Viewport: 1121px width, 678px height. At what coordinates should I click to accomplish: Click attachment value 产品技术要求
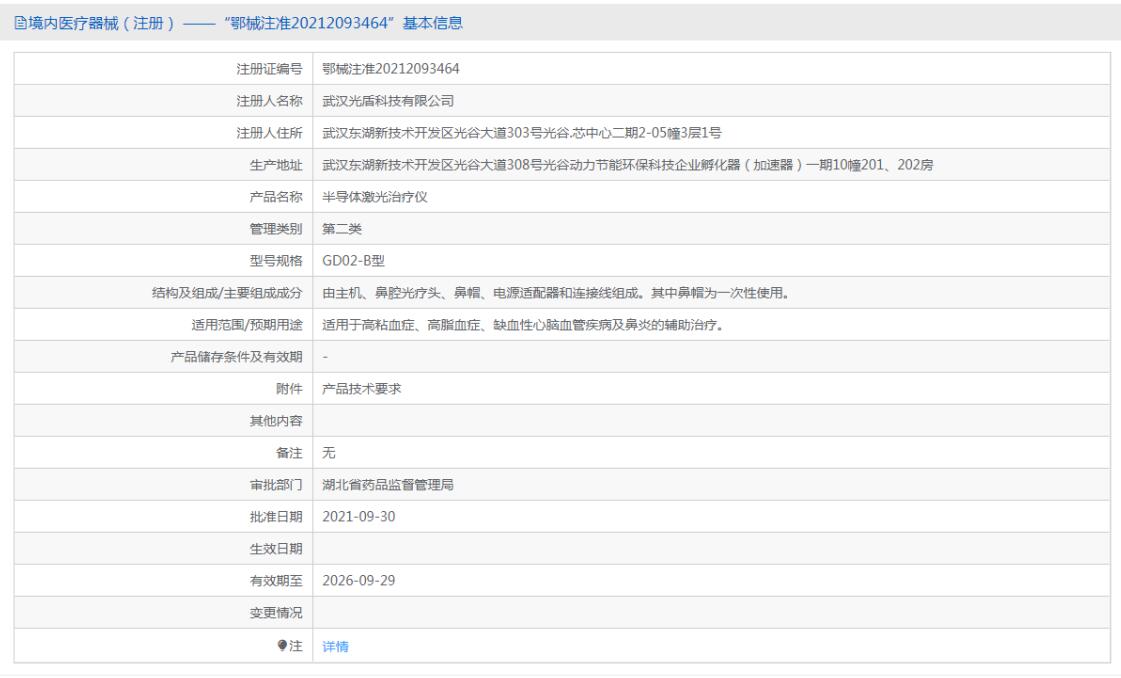point(362,388)
